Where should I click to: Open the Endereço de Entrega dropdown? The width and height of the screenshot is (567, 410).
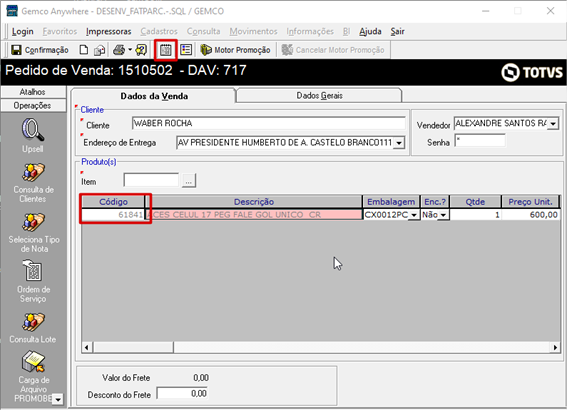point(398,143)
